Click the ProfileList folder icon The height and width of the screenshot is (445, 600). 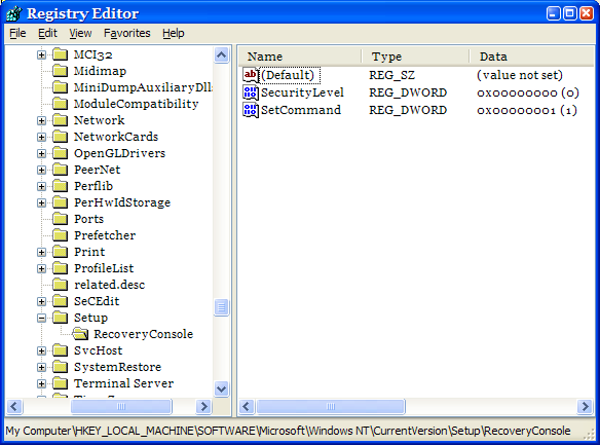(x=60, y=268)
